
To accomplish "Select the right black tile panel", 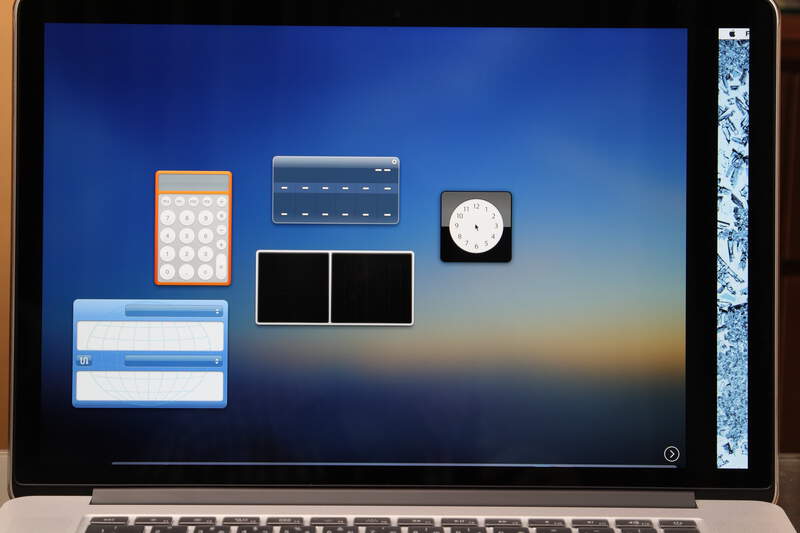I will (x=371, y=288).
